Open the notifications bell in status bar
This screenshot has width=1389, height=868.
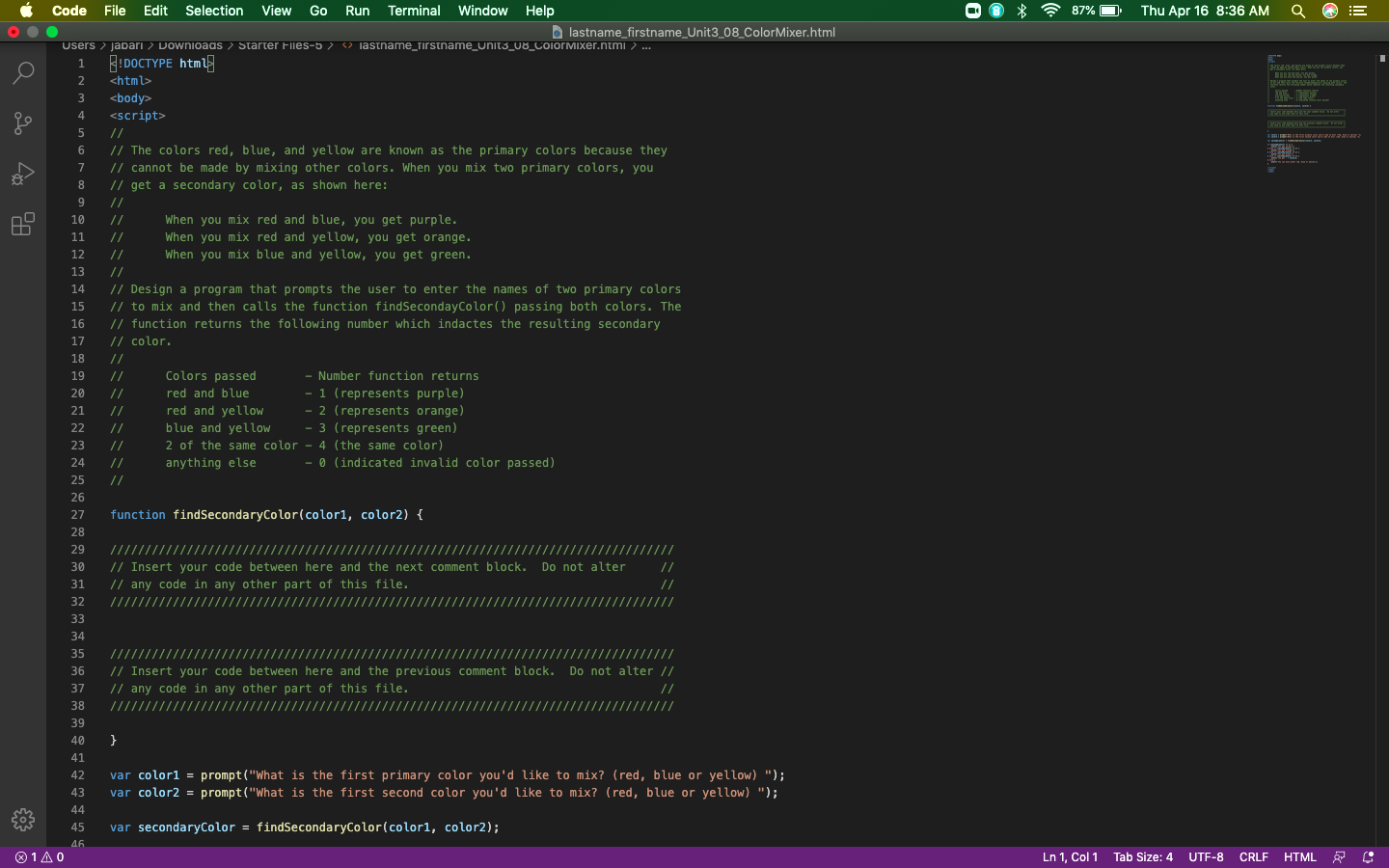[1368, 857]
